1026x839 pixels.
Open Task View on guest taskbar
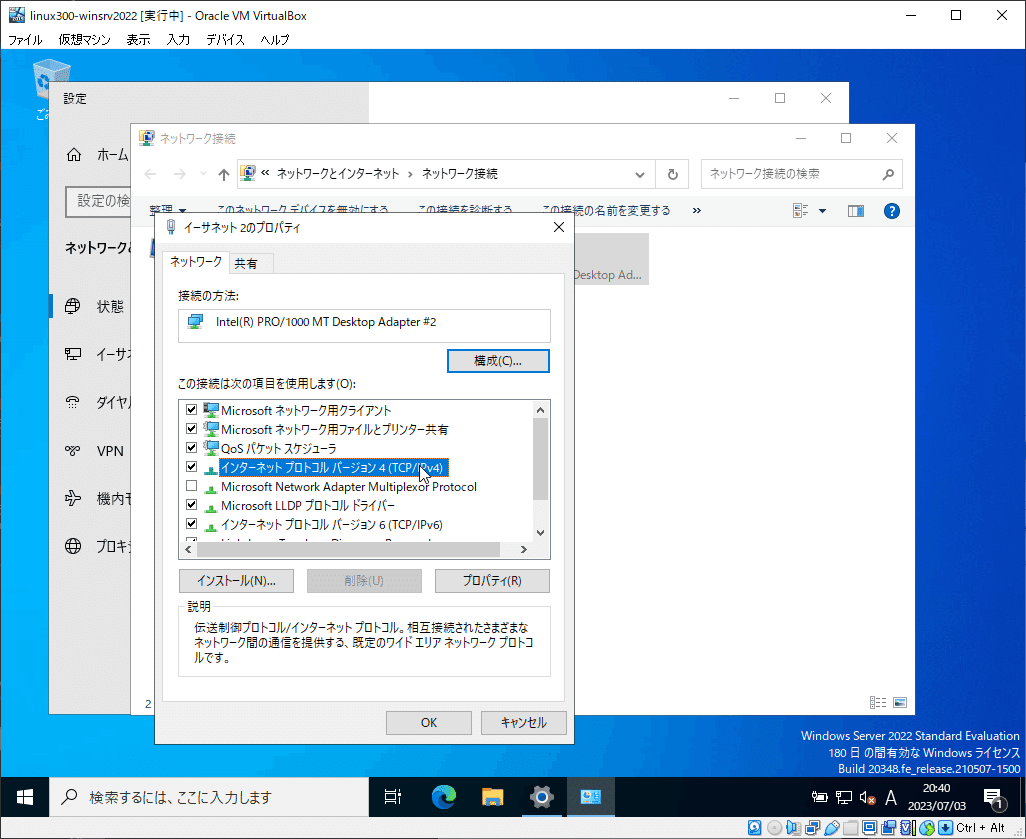(393, 796)
